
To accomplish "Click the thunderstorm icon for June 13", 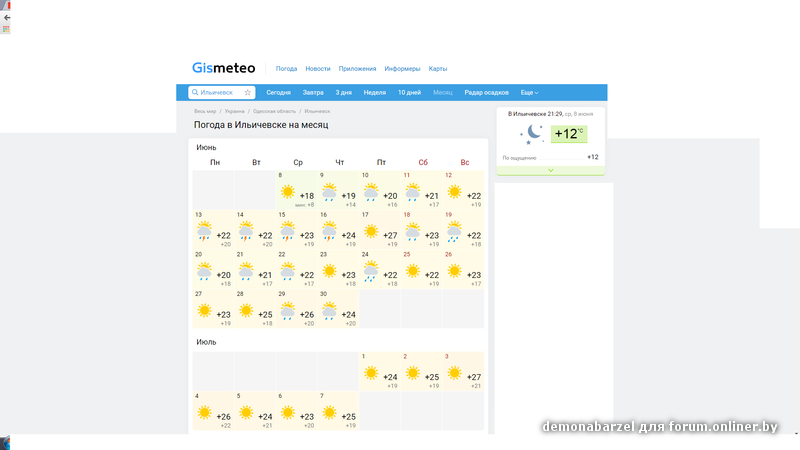I will pos(204,232).
